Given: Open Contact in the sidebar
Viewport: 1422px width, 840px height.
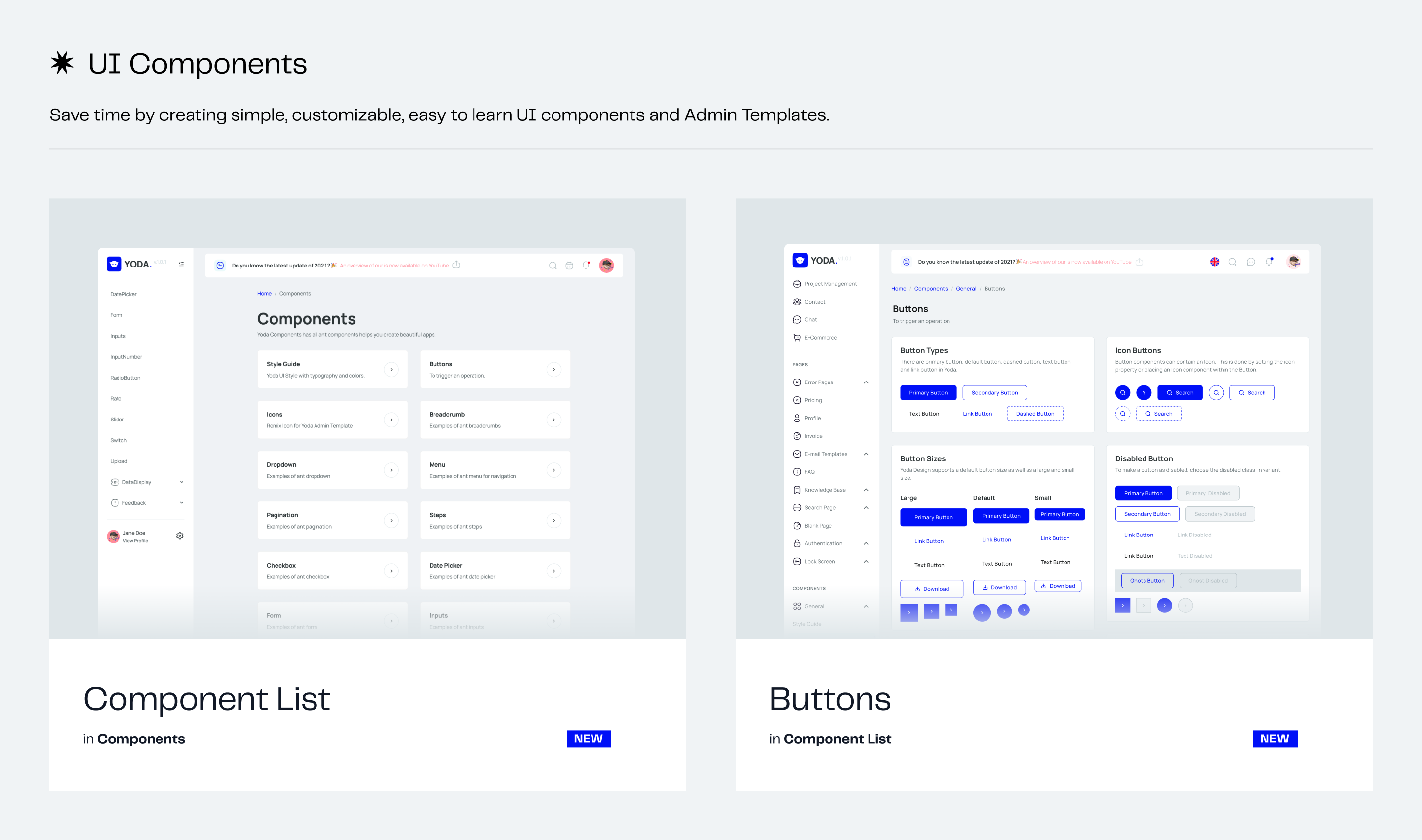Looking at the screenshot, I should coord(809,302).
